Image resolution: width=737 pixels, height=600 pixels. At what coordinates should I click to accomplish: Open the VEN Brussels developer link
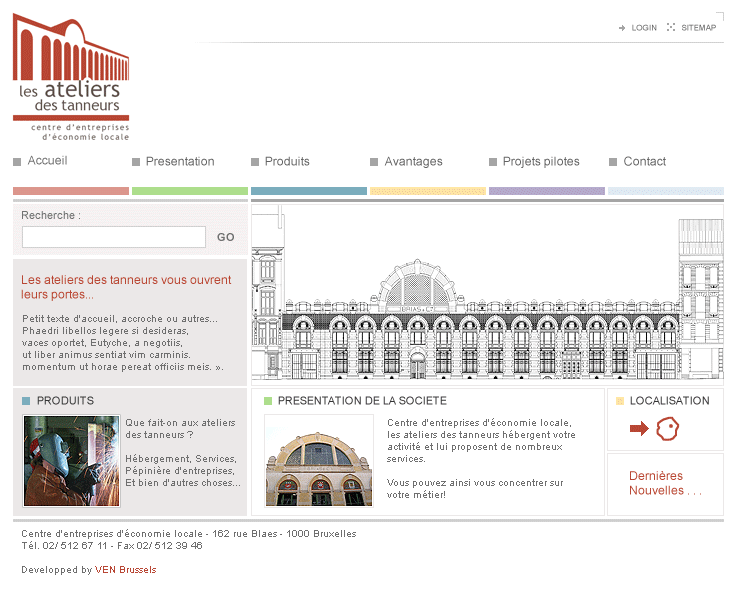tap(125, 570)
